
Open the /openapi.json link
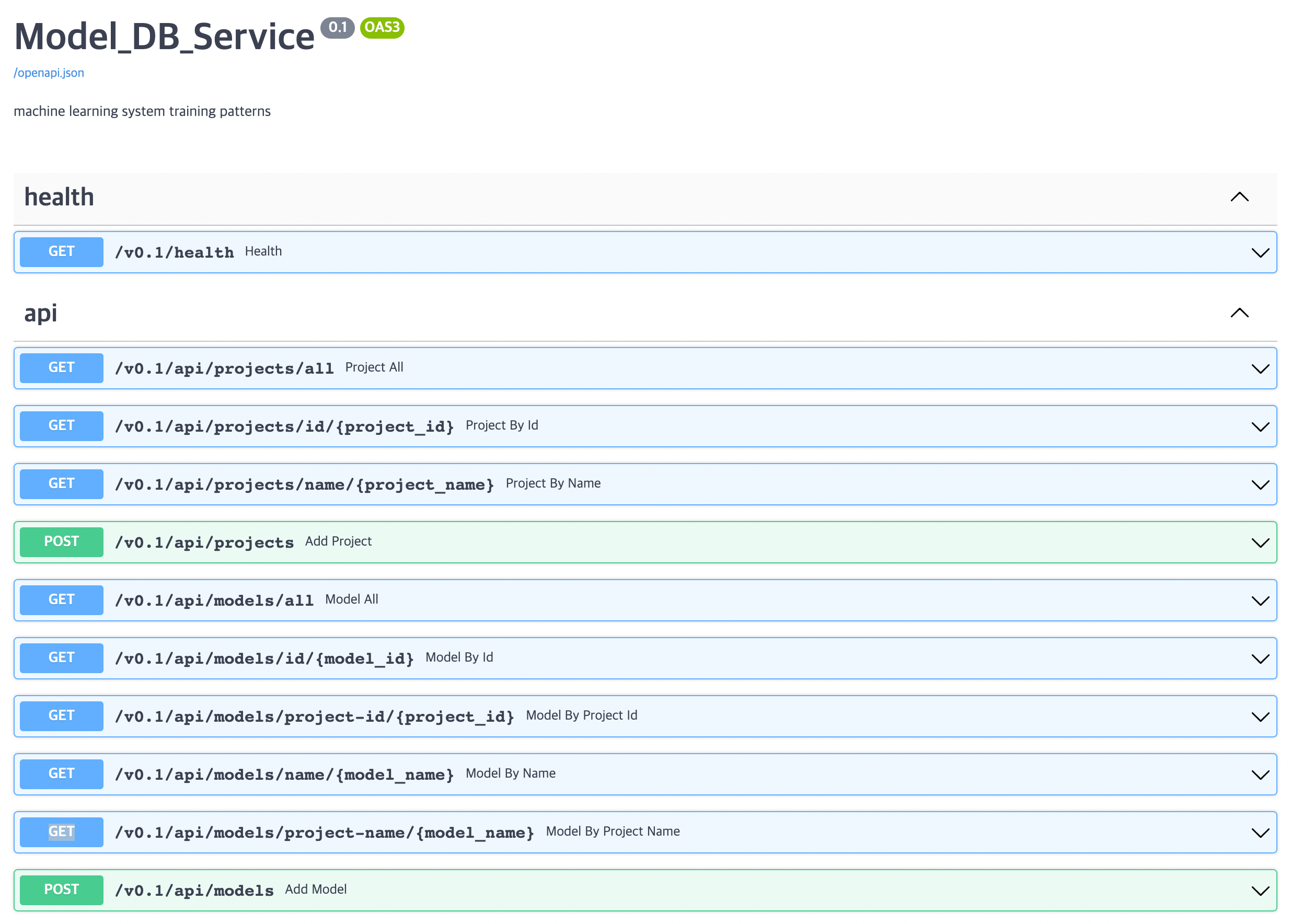click(49, 73)
